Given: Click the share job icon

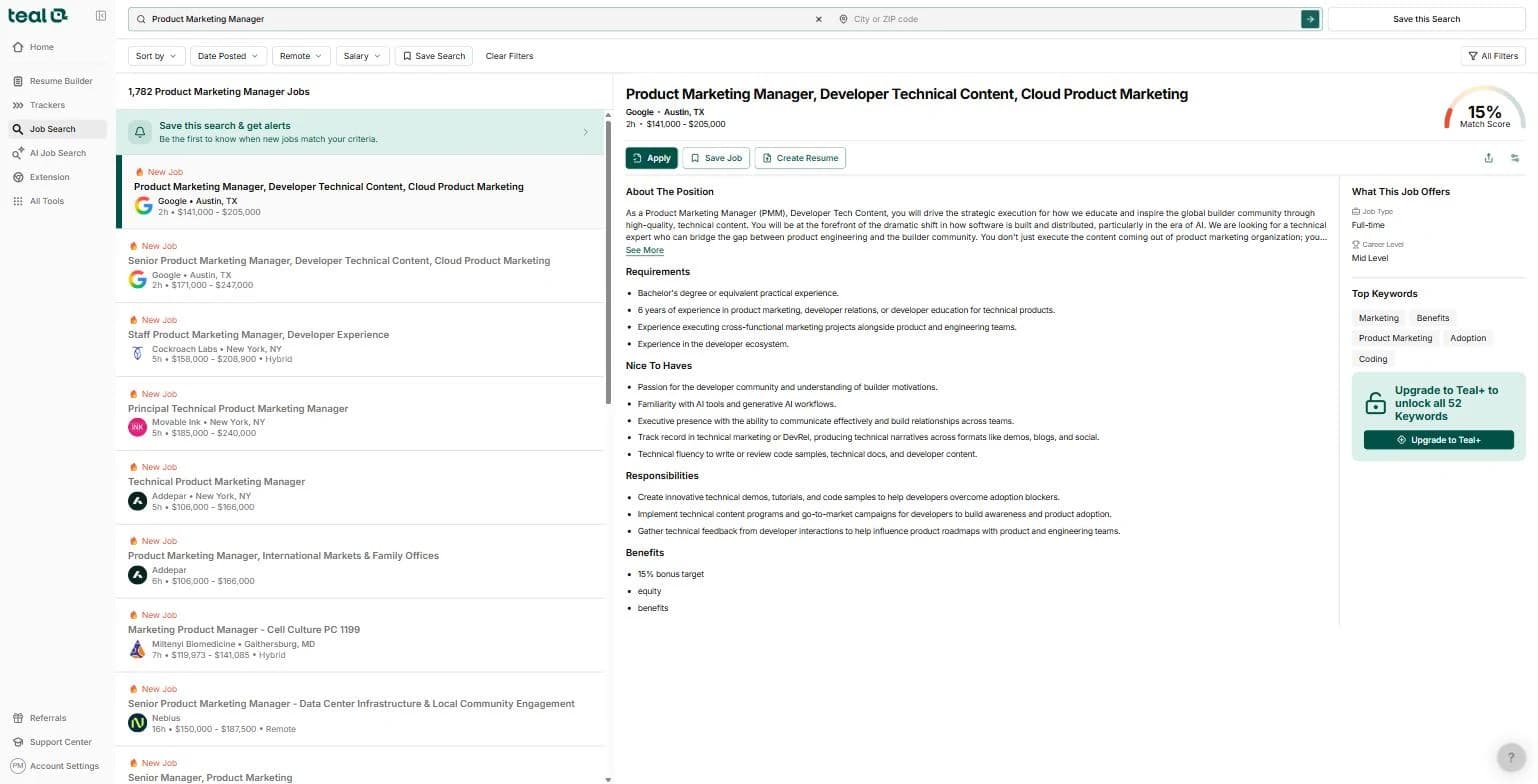Looking at the screenshot, I should [1488, 158].
